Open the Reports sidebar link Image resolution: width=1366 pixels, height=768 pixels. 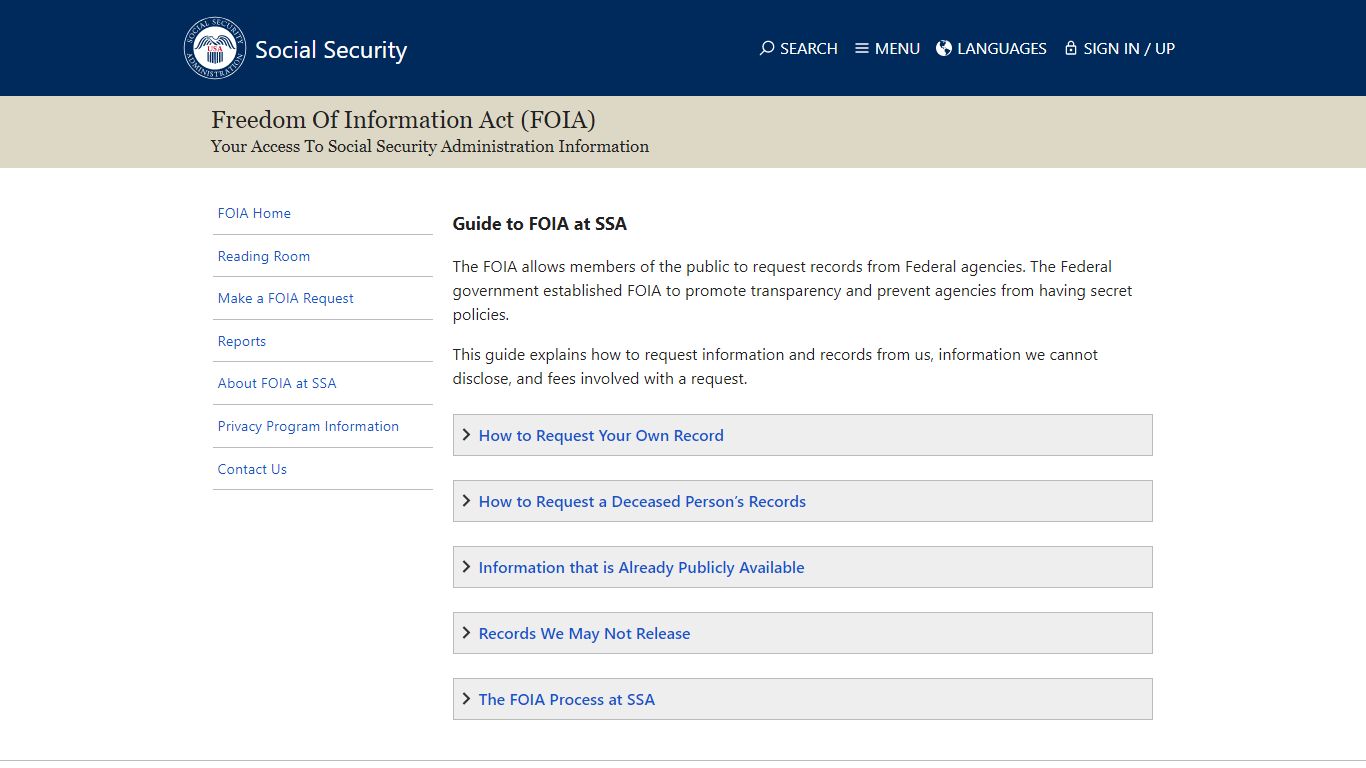coord(242,341)
